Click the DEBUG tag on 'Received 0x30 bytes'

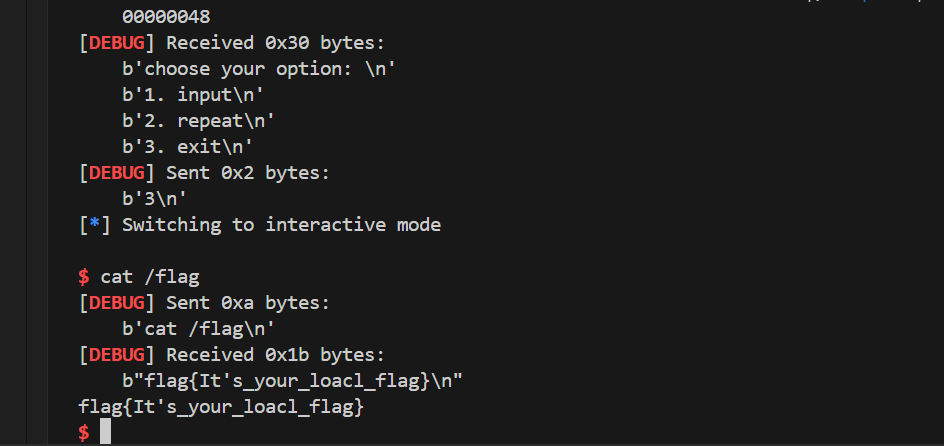[117, 43]
